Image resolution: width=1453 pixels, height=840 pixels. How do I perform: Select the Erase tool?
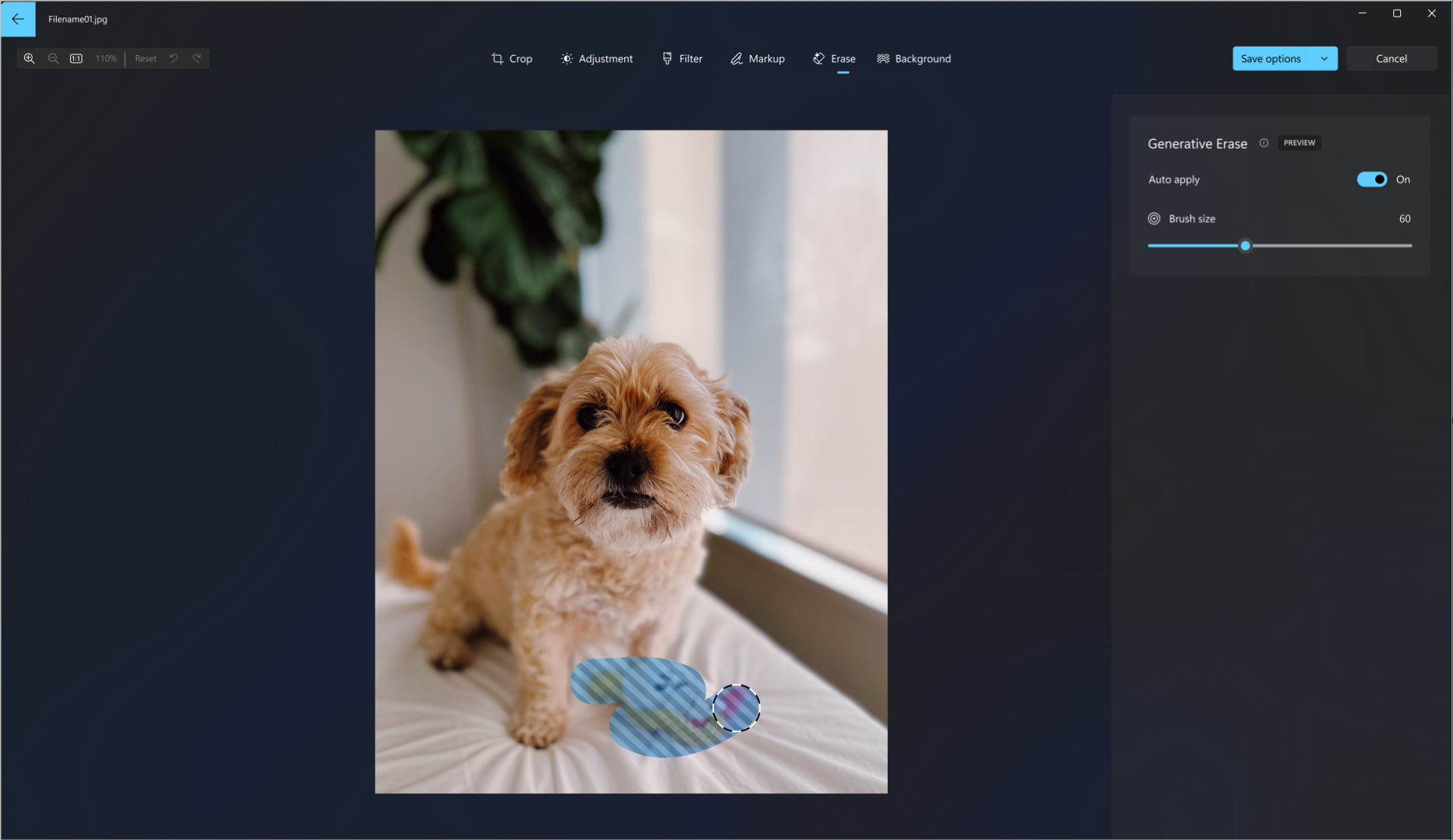click(x=834, y=58)
